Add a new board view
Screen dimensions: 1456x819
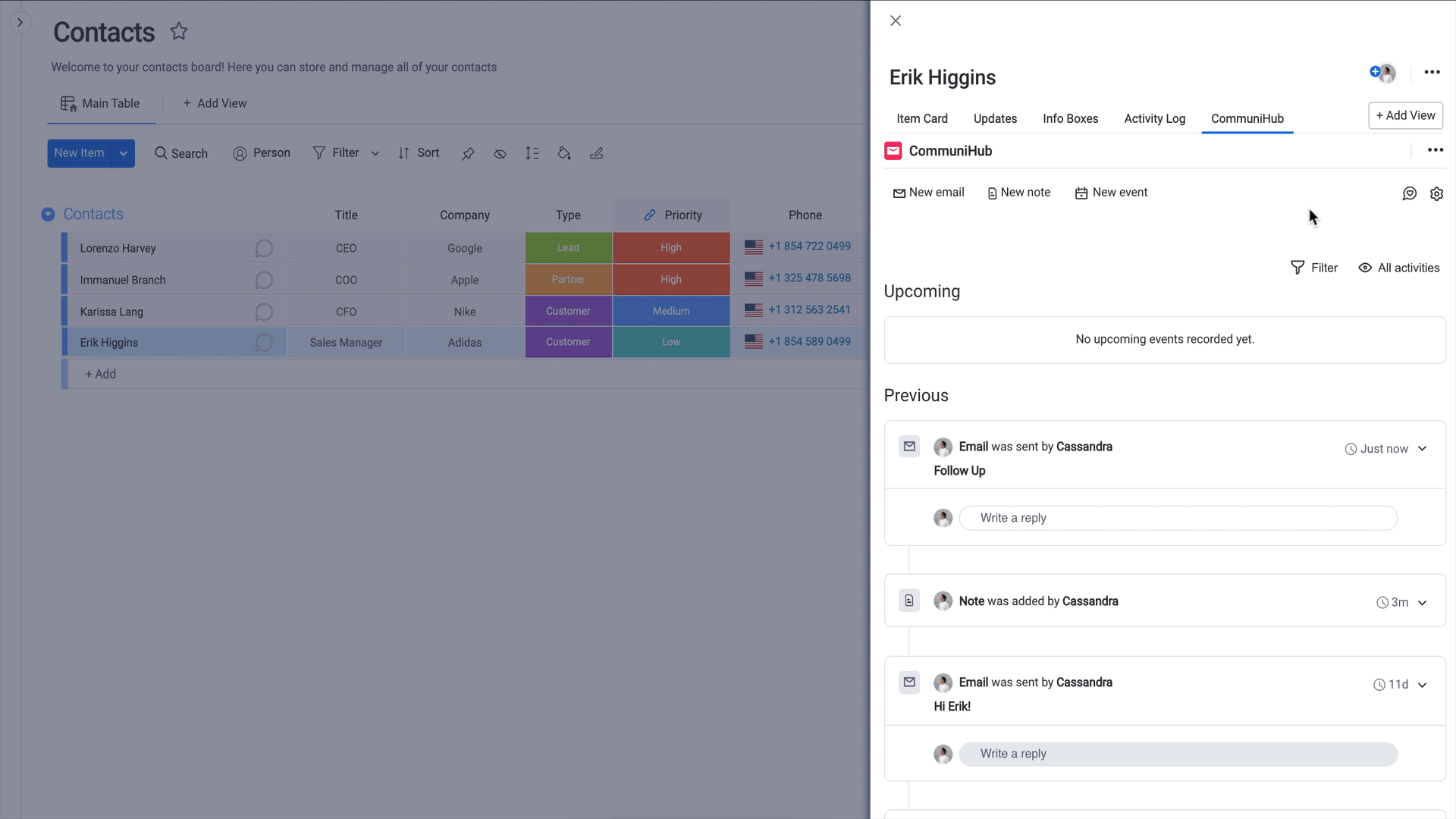coord(215,103)
